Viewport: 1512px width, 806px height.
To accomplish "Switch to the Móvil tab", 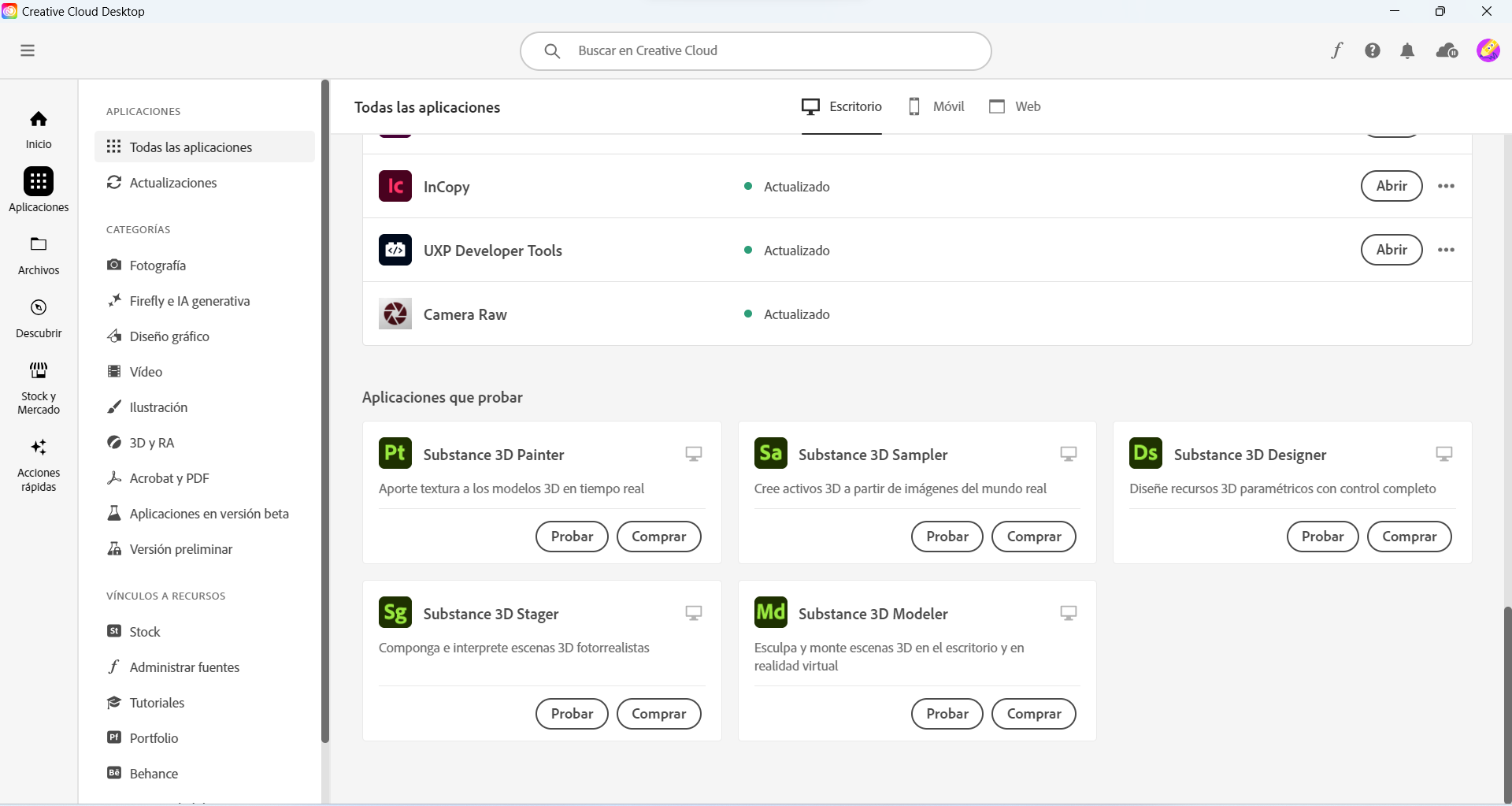I will tap(936, 106).
